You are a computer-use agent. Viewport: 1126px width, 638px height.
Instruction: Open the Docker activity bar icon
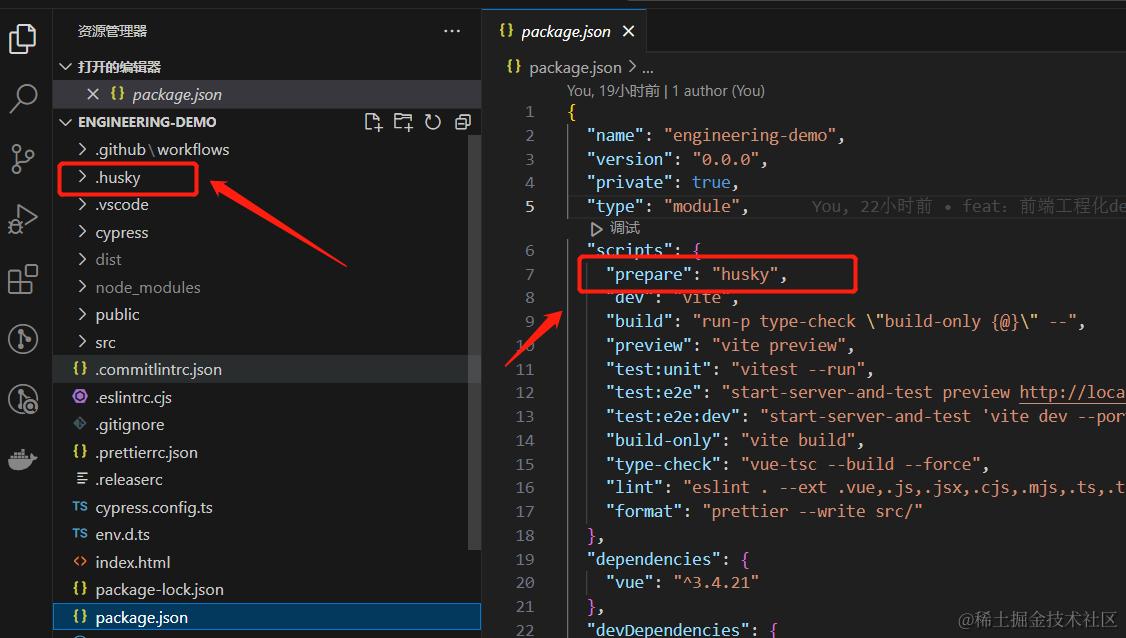click(x=22, y=458)
